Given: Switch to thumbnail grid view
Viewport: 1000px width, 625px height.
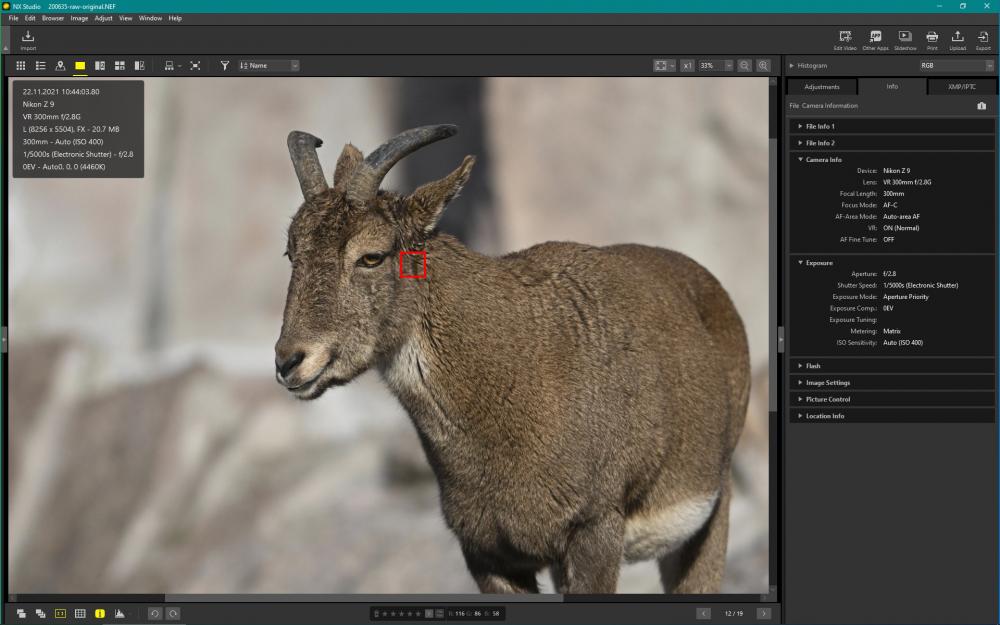Looking at the screenshot, I should pyautogui.click(x=20, y=66).
